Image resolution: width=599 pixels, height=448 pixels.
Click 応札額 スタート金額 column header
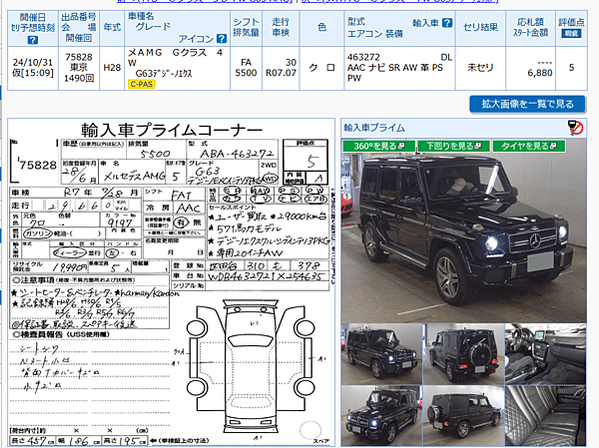[x=531, y=27]
